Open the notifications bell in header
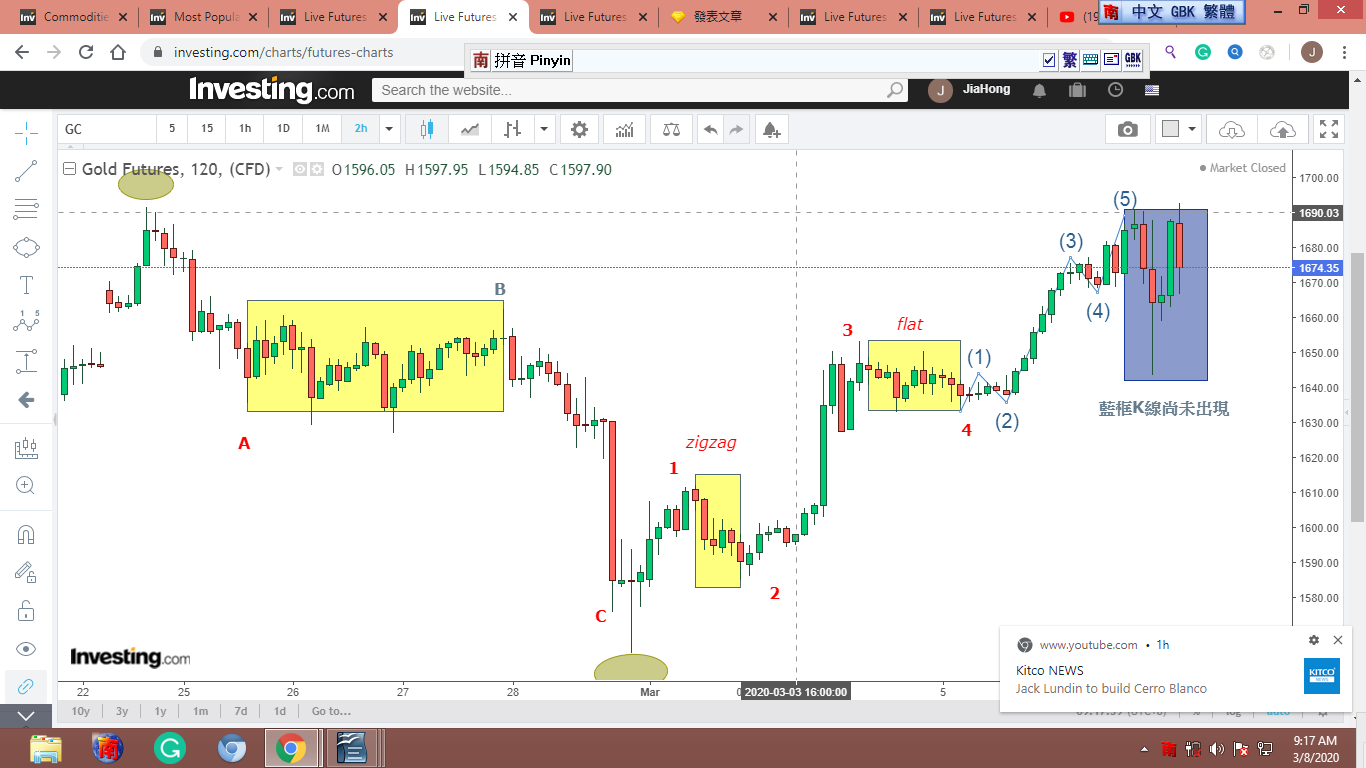This screenshot has width=1366, height=768. (x=1040, y=90)
